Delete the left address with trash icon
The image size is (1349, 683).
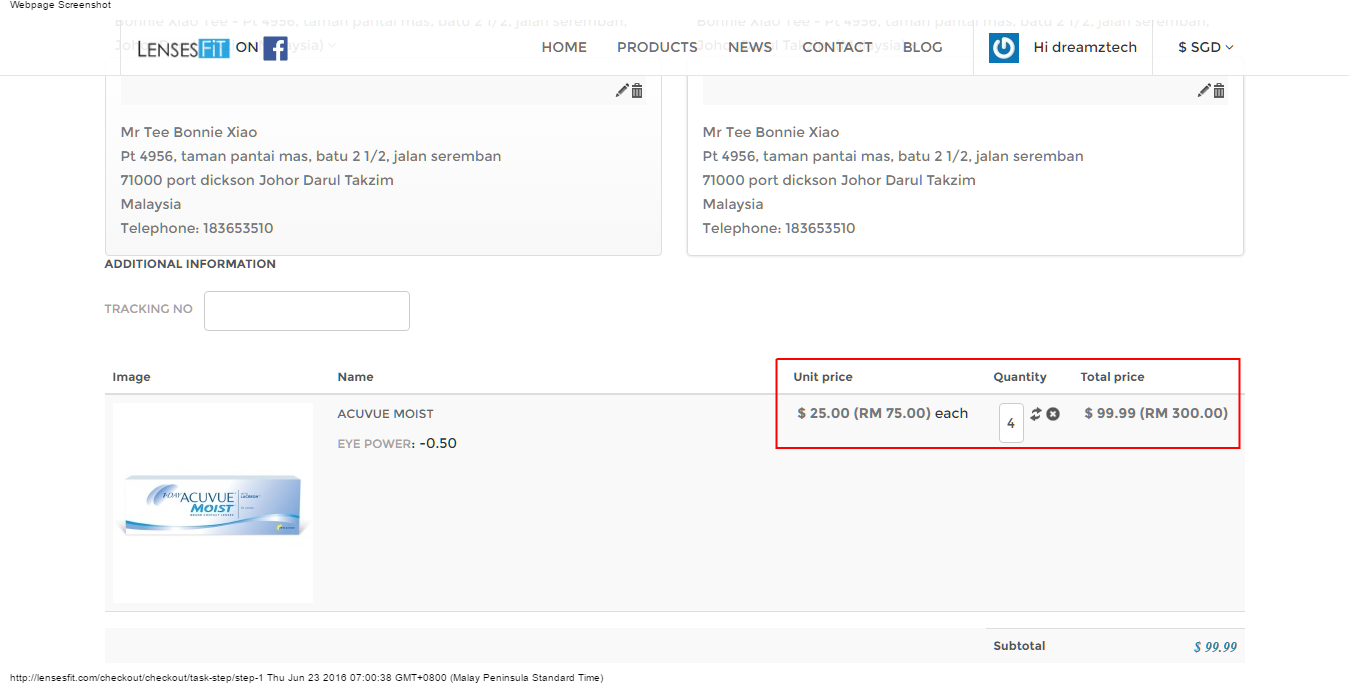(637, 91)
